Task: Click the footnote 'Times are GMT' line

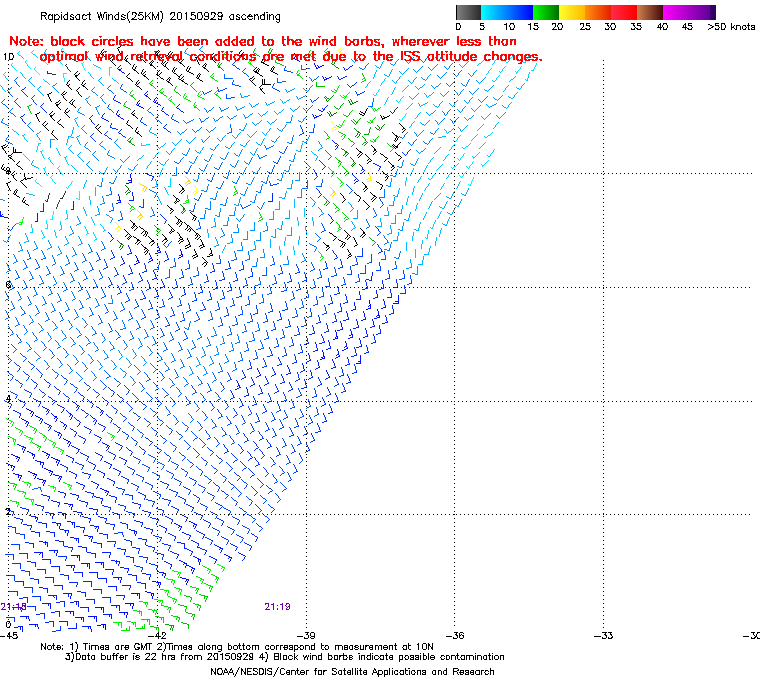Action: click(237, 646)
